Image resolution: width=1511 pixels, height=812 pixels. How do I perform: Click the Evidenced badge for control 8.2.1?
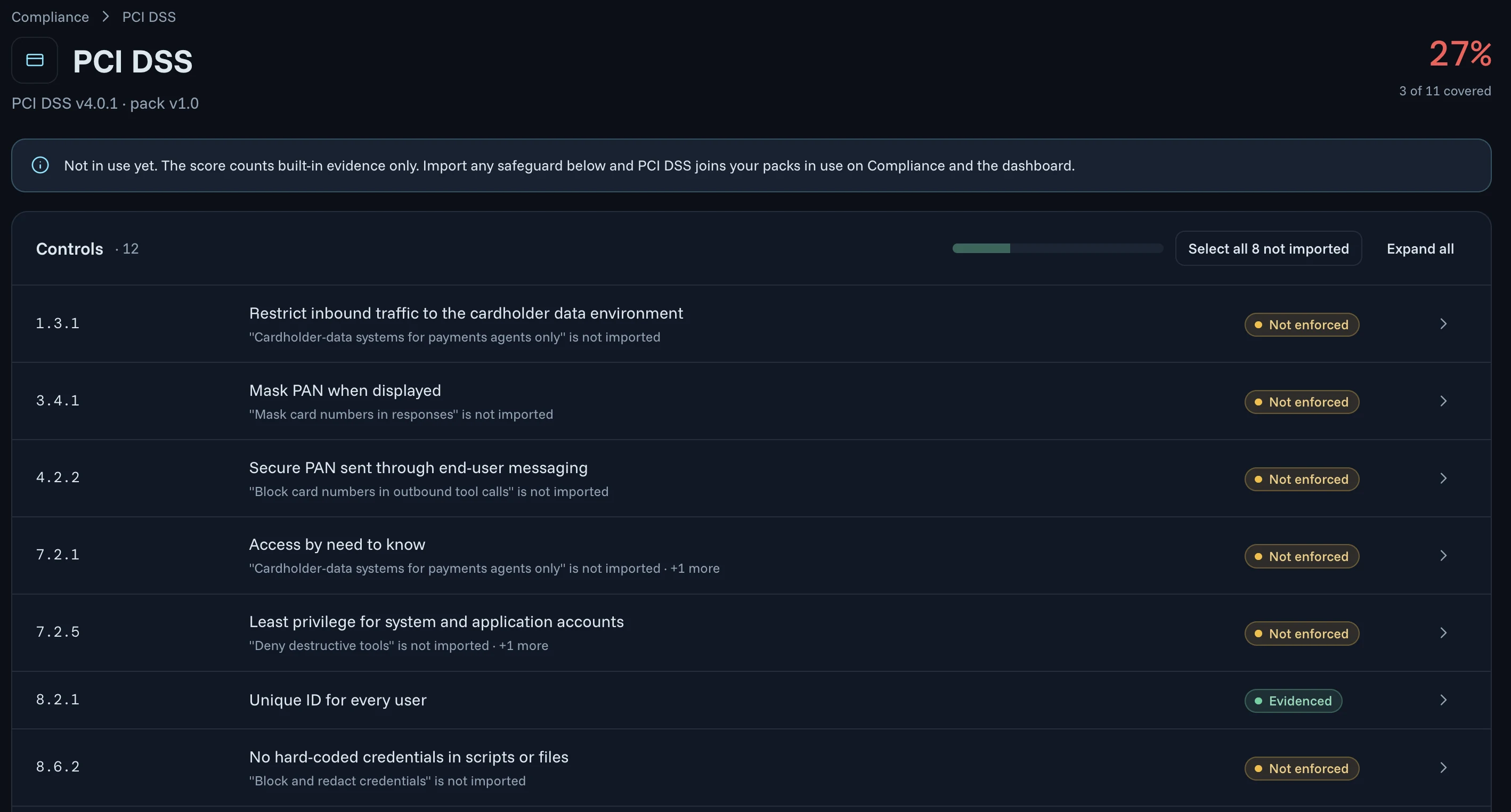(x=1294, y=701)
